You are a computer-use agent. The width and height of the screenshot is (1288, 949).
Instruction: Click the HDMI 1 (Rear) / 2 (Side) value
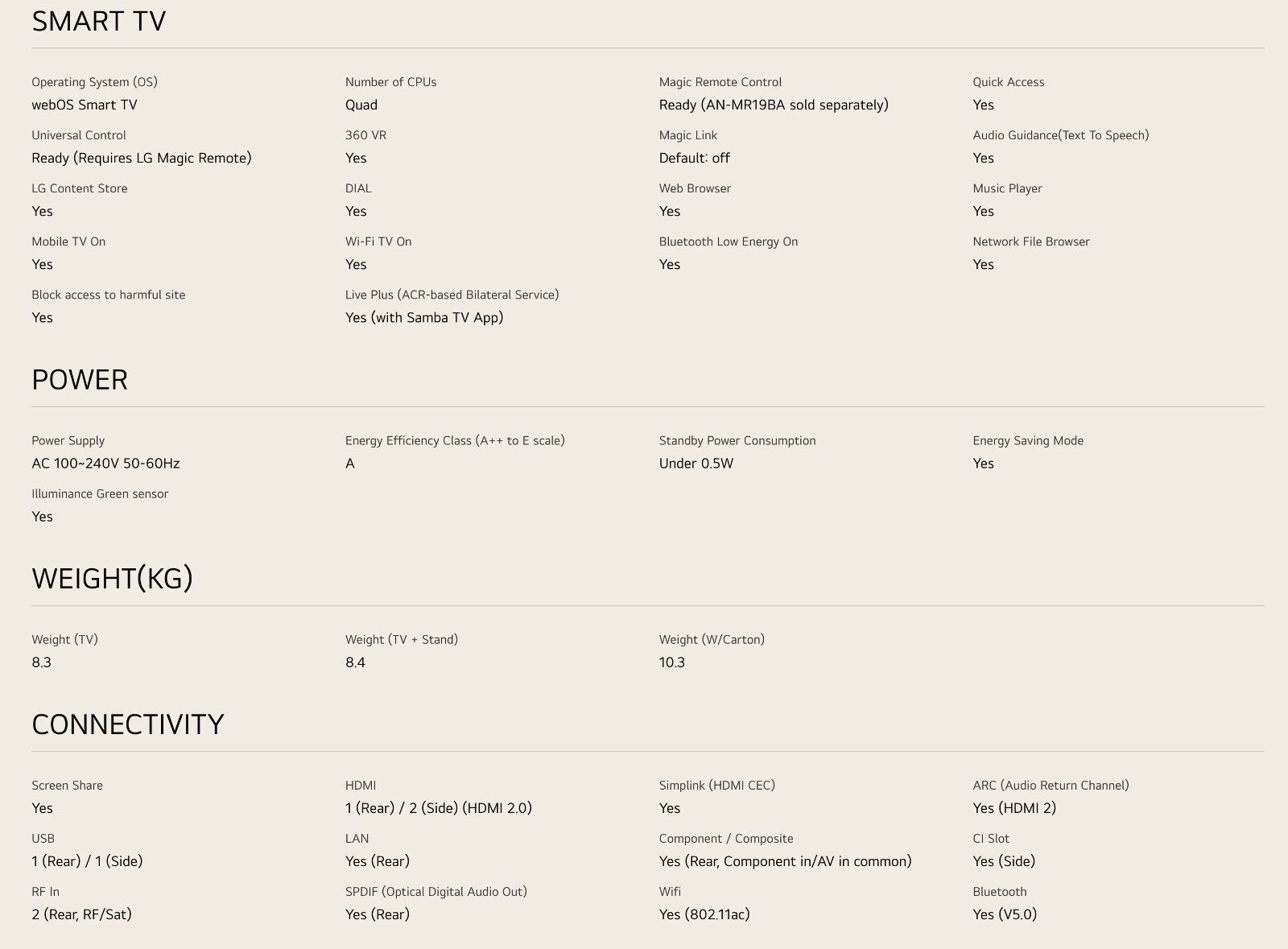tap(438, 807)
